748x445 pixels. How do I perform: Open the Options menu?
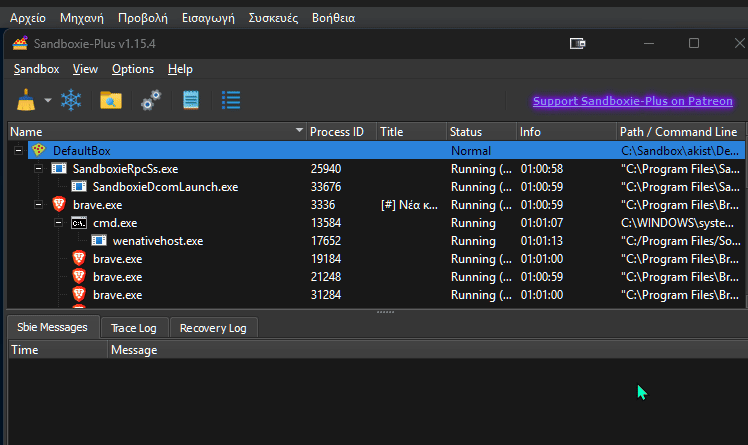click(x=133, y=69)
